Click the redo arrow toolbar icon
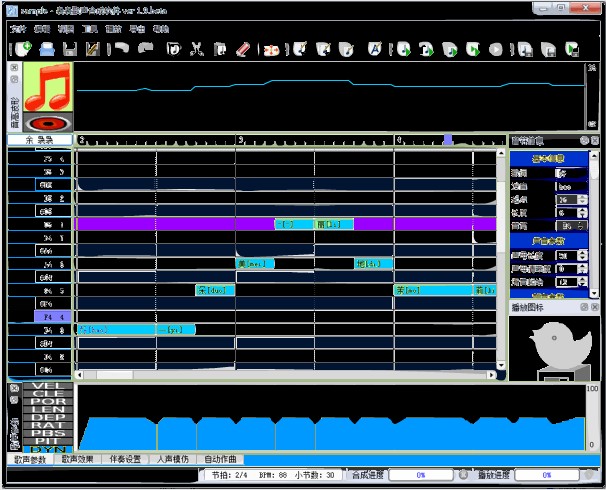Viewport: 606px width, 490px height. [x=146, y=48]
